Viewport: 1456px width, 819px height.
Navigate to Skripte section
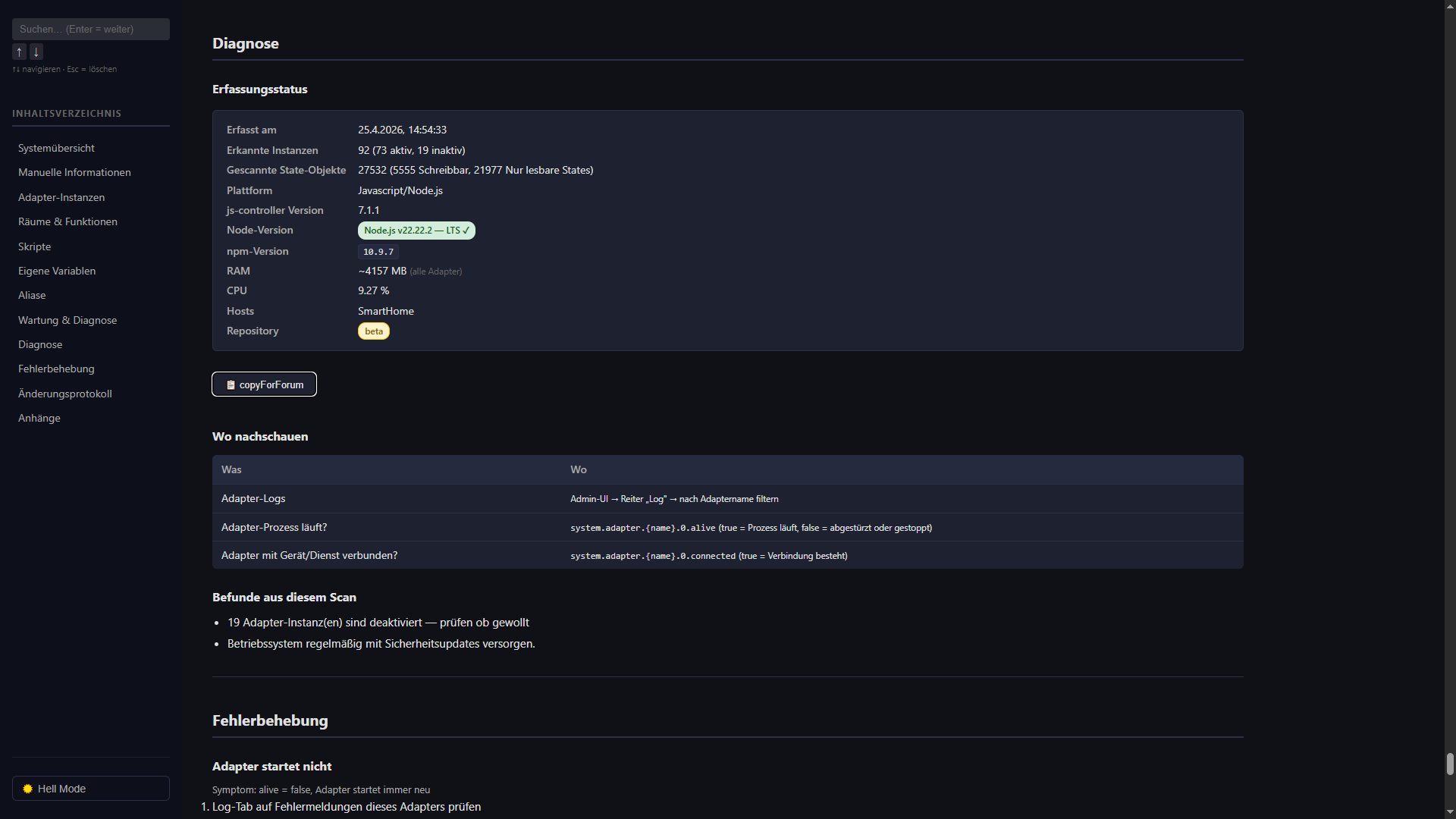(35, 246)
